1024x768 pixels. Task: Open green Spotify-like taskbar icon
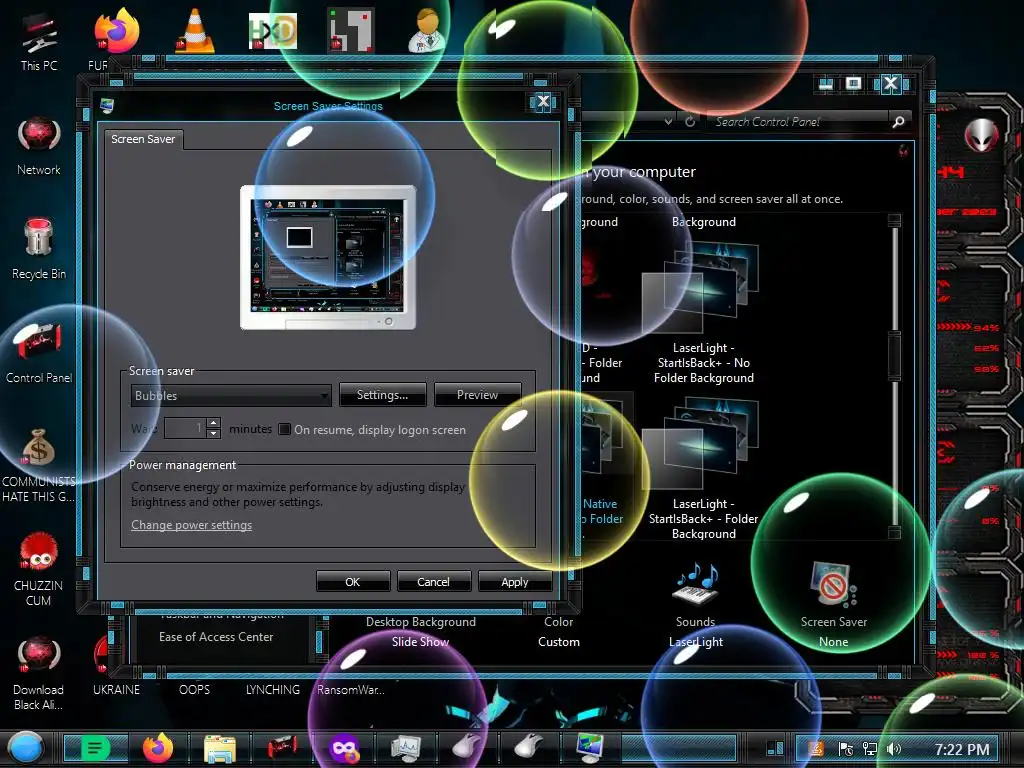(95, 748)
